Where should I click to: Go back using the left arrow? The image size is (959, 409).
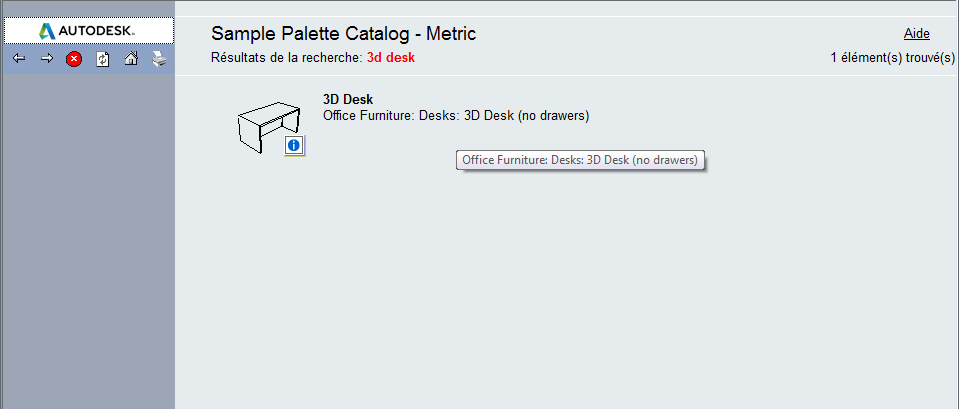coord(18,59)
